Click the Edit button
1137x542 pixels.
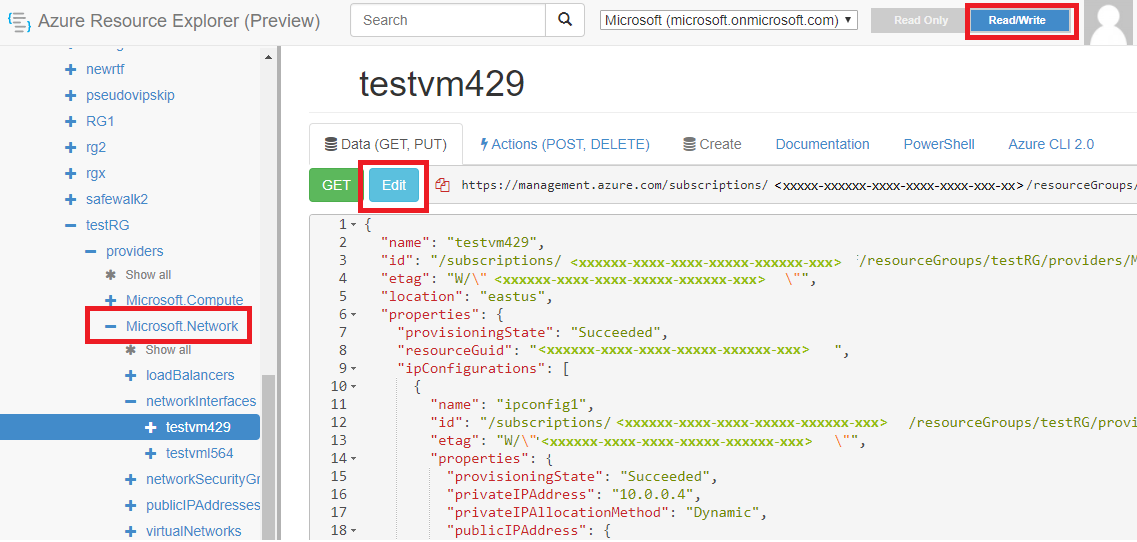point(394,185)
